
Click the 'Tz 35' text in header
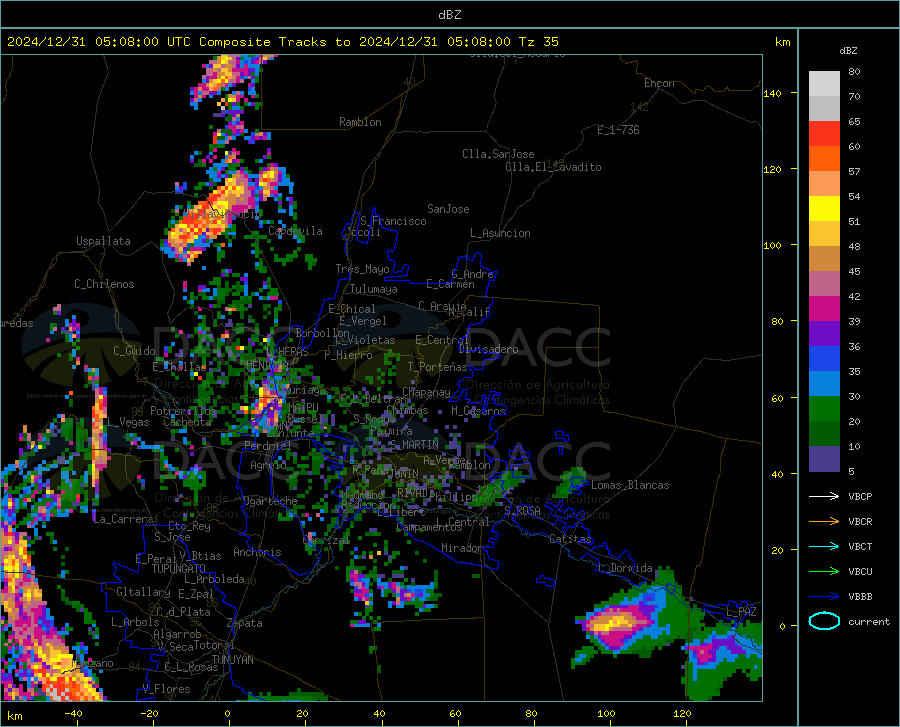[x=538, y=42]
